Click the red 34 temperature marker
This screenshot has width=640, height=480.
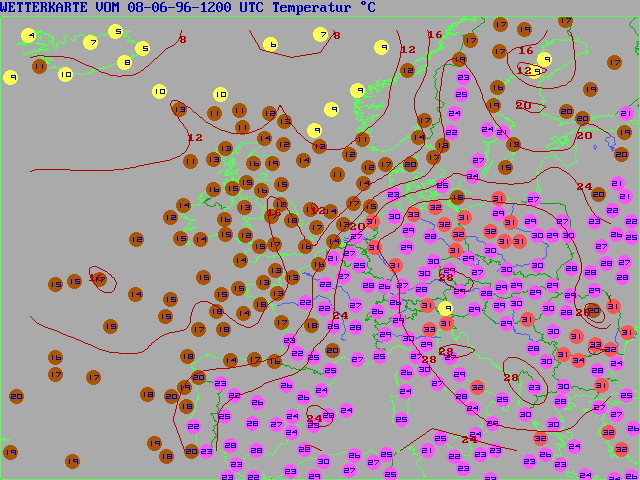pos(578,360)
